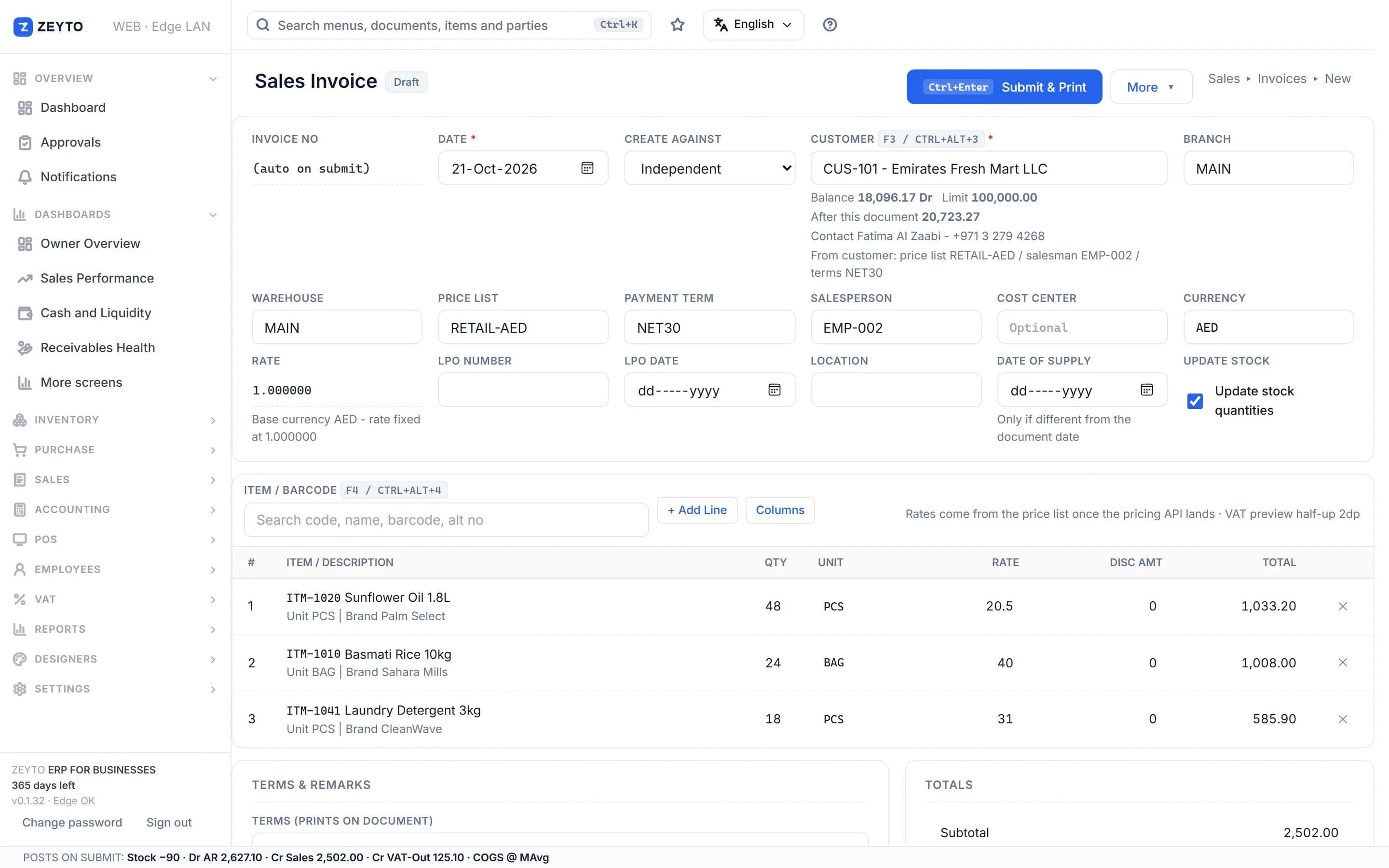The width and height of the screenshot is (1389, 868).
Task: Remove the Sunflower Oil 1.8L line
Action: 1343,606
